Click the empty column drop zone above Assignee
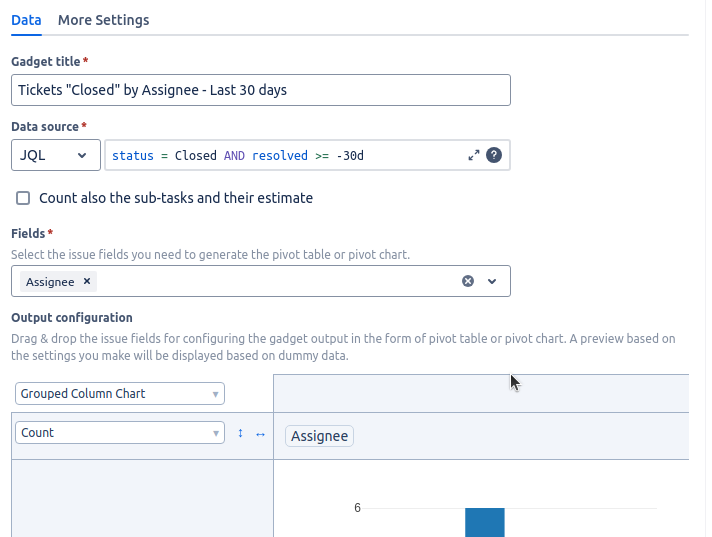 point(481,393)
